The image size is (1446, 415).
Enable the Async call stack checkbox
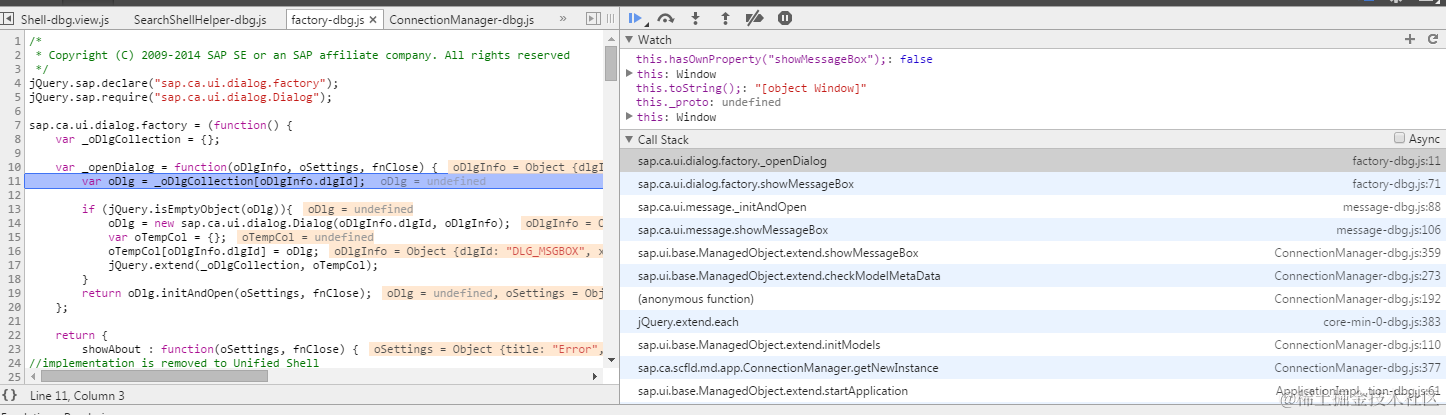1400,139
